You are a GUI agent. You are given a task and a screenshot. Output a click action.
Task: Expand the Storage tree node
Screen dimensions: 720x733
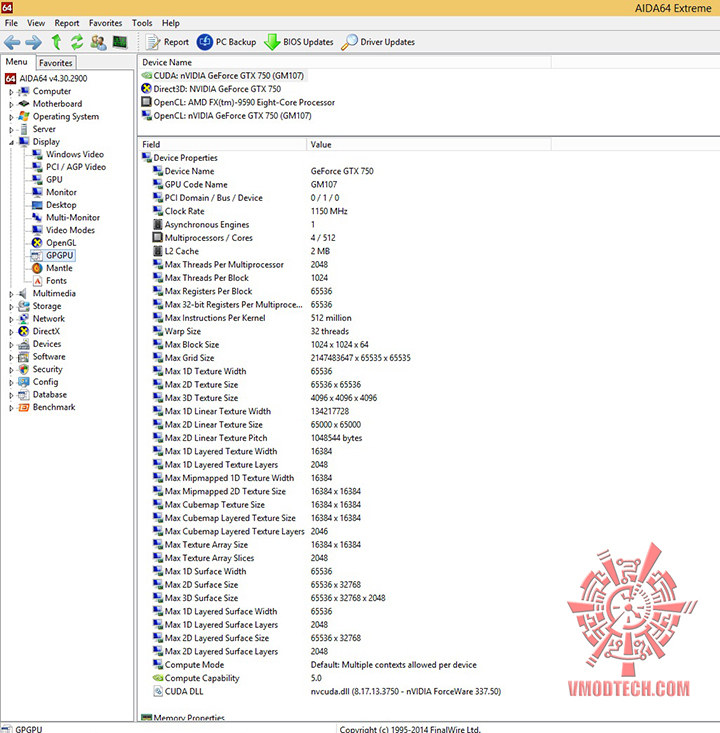[11, 307]
